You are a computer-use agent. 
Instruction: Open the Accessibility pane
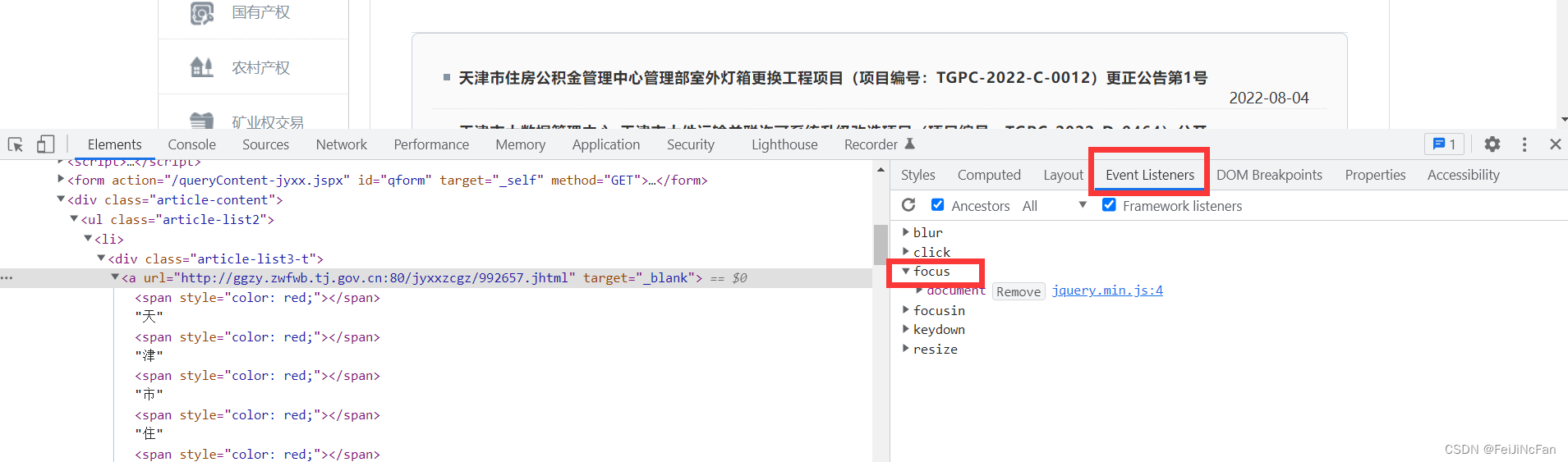[1463, 175]
